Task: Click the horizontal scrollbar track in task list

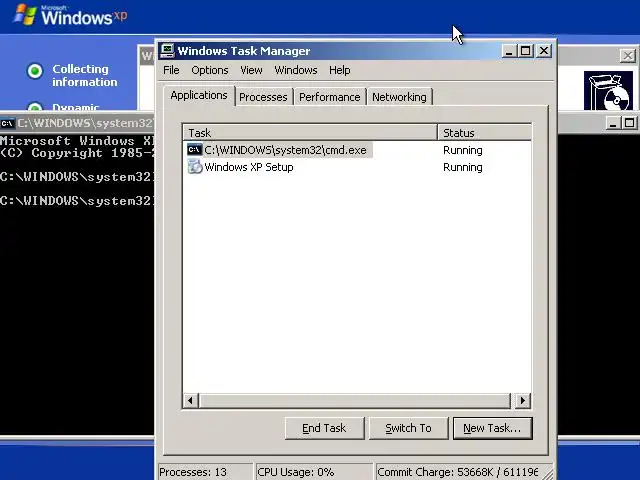Action: [355, 400]
